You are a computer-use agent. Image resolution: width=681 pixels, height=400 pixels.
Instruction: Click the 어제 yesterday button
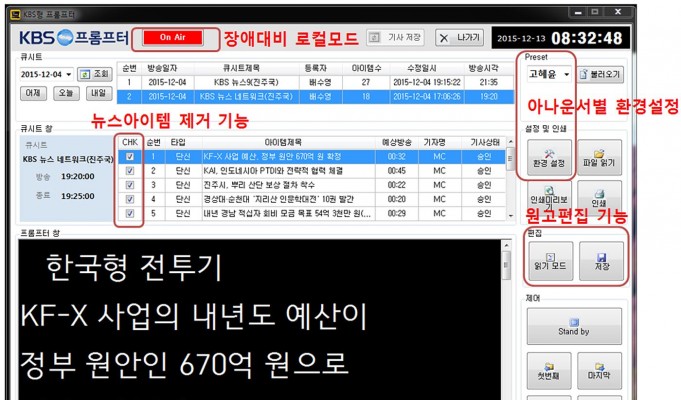pos(33,93)
